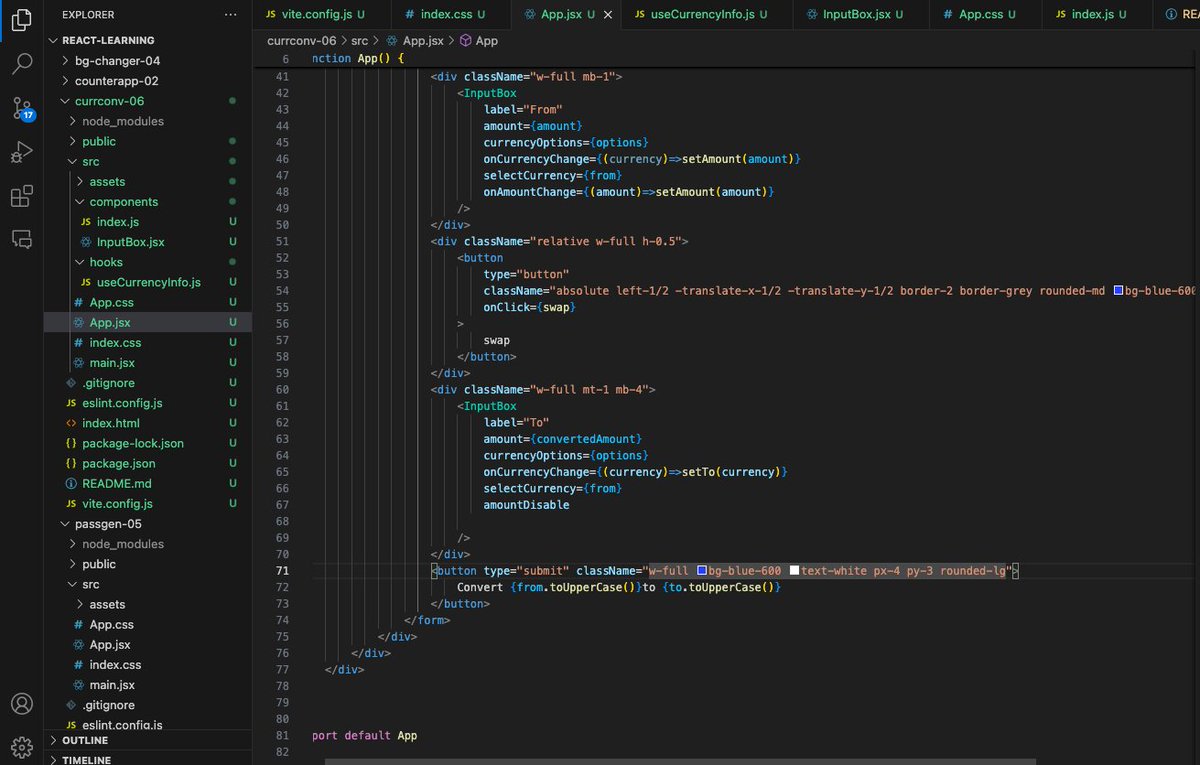Click the bg-blue-600 color swatch in line 71
Image resolution: width=1200 pixels, height=765 pixels.
(702, 571)
